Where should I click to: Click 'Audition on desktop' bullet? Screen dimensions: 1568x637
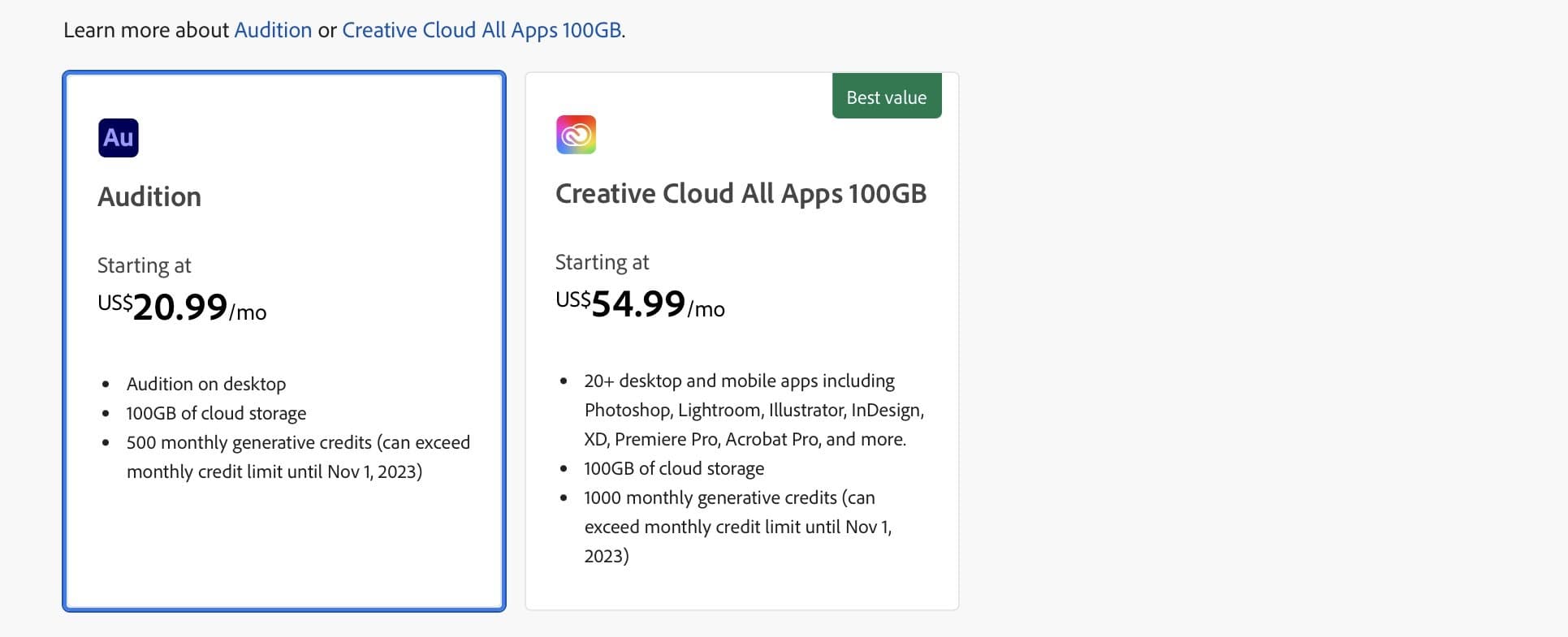[x=206, y=384]
